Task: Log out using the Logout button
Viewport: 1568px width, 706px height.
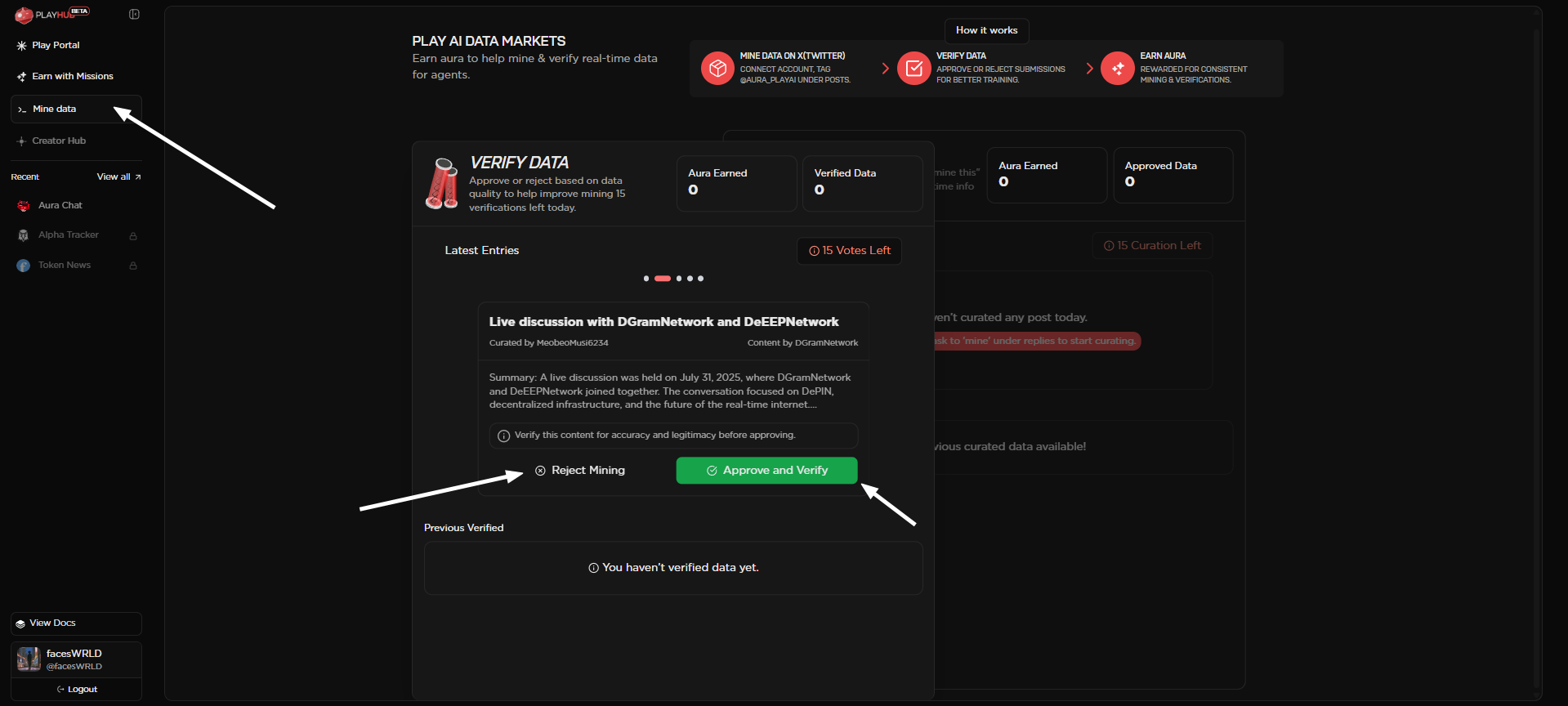Action: pos(76,689)
